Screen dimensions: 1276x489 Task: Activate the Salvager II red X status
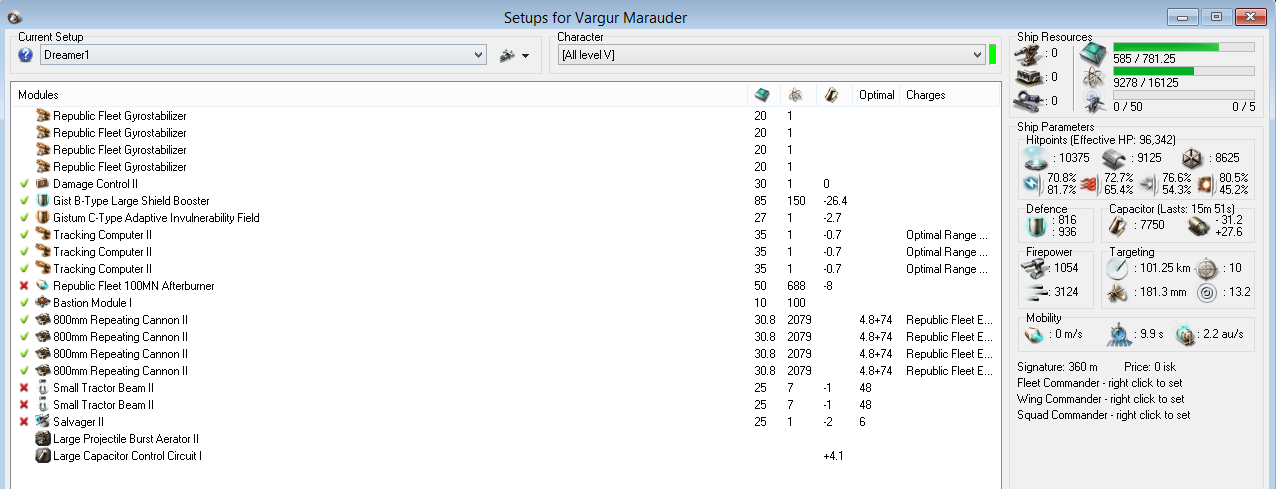[x=24, y=422]
